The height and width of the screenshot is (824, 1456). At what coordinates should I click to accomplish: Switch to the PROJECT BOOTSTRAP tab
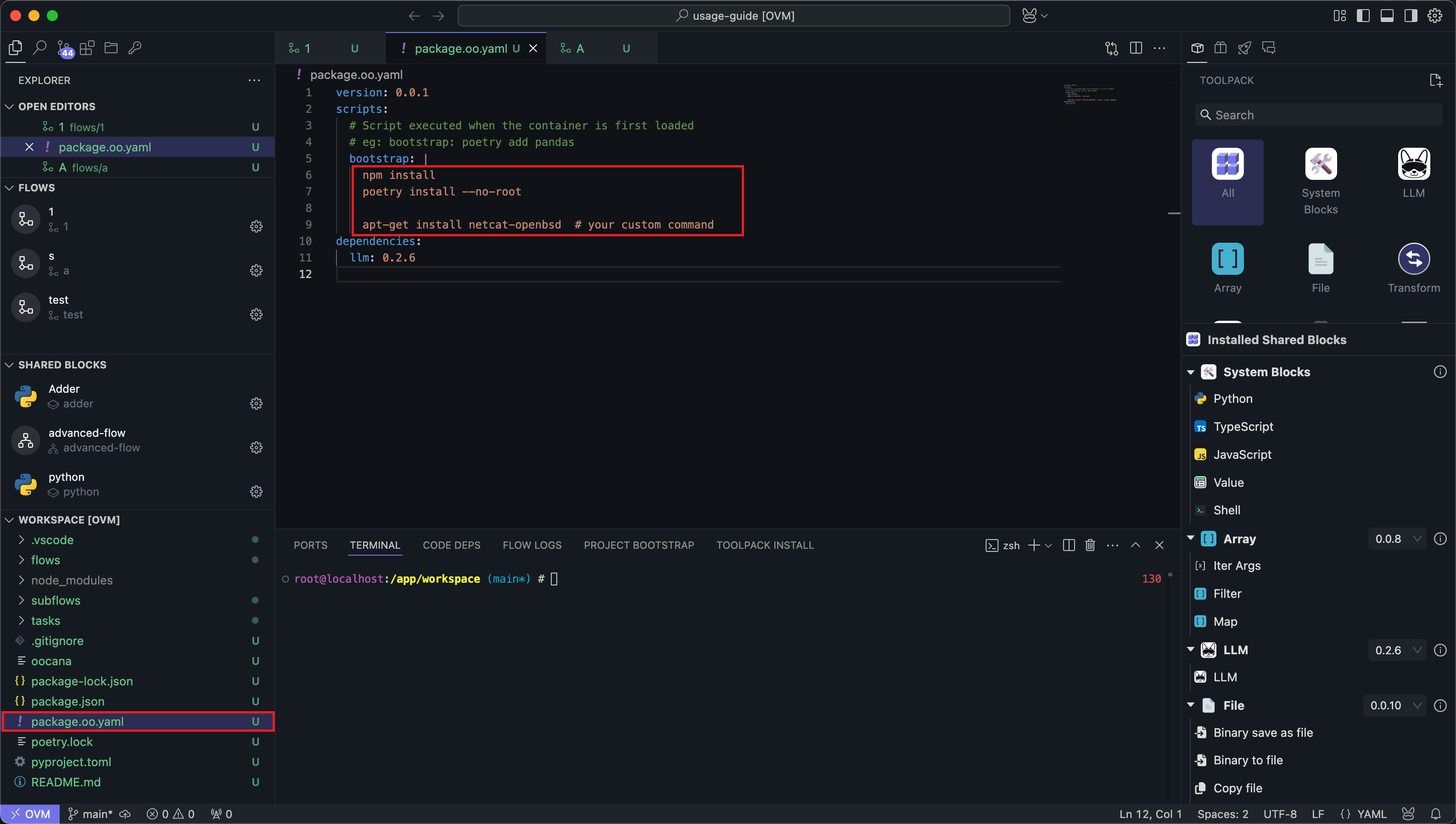click(638, 545)
